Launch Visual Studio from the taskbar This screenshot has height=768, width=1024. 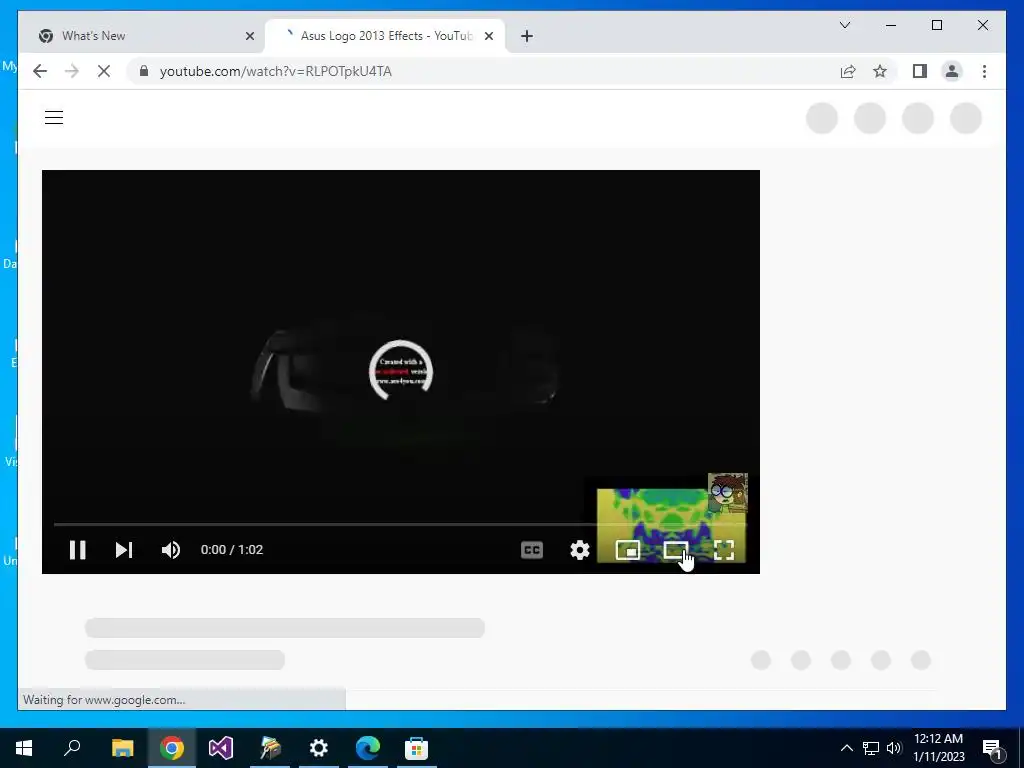pos(221,748)
